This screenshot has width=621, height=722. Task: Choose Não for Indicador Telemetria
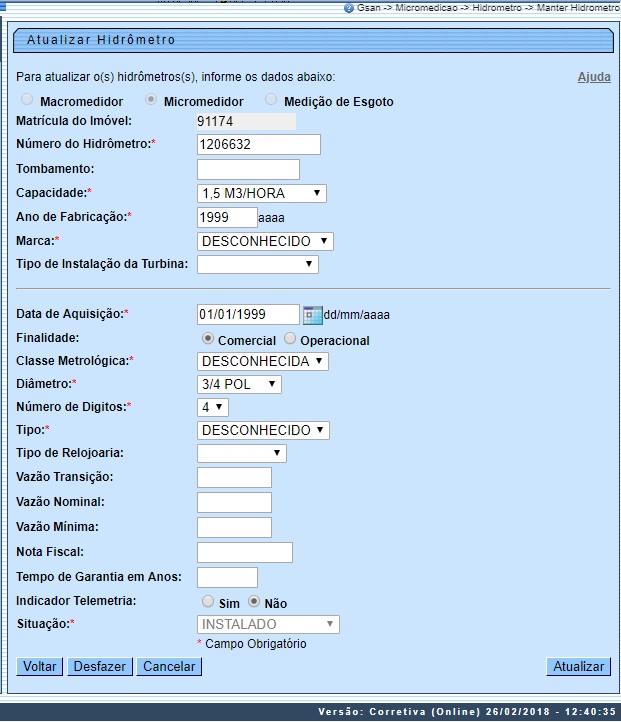click(x=254, y=602)
